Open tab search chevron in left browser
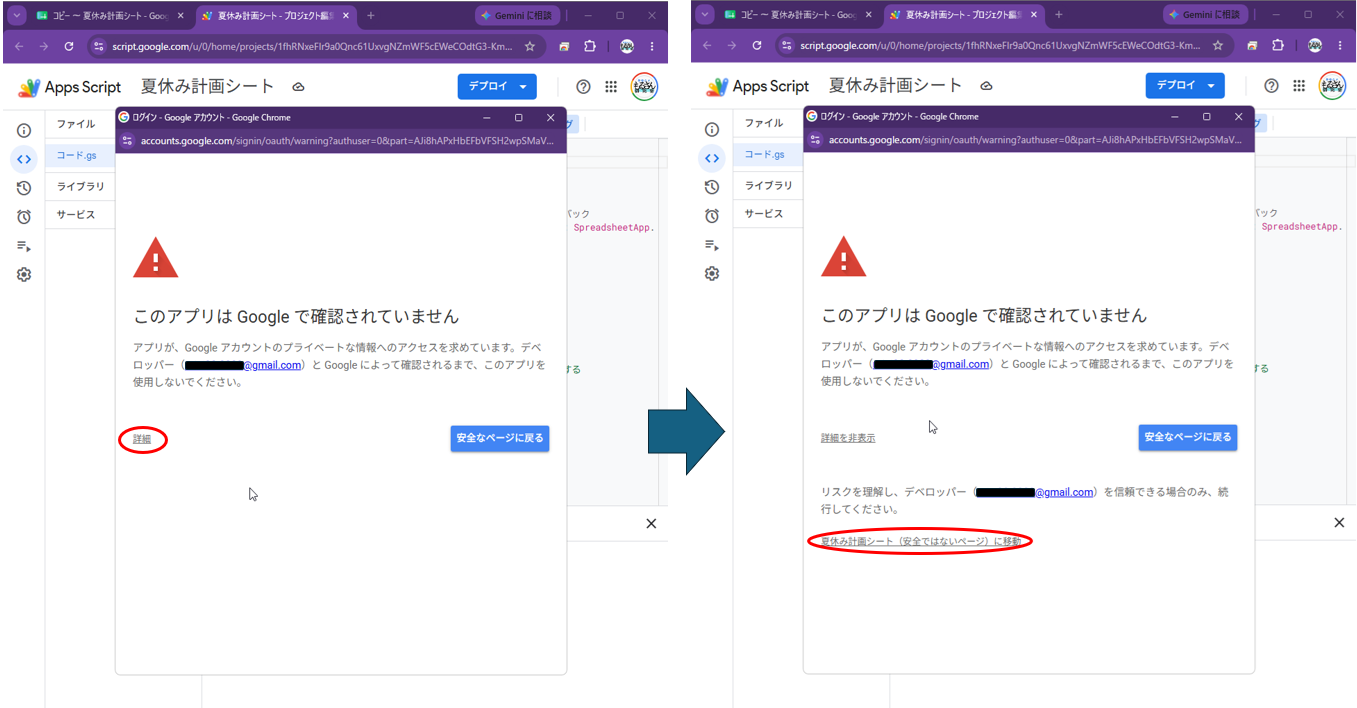Screen dimensions: 1357x708 (17, 15)
